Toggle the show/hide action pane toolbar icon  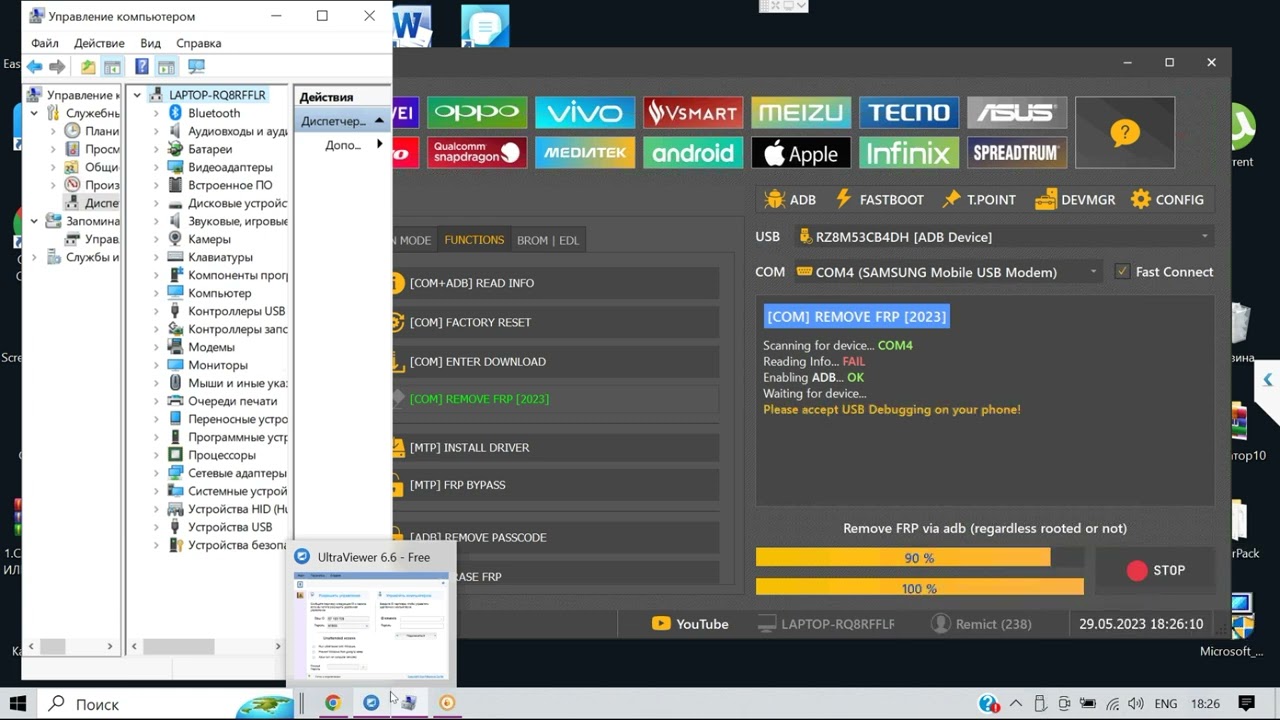click(x=166, y=67)
